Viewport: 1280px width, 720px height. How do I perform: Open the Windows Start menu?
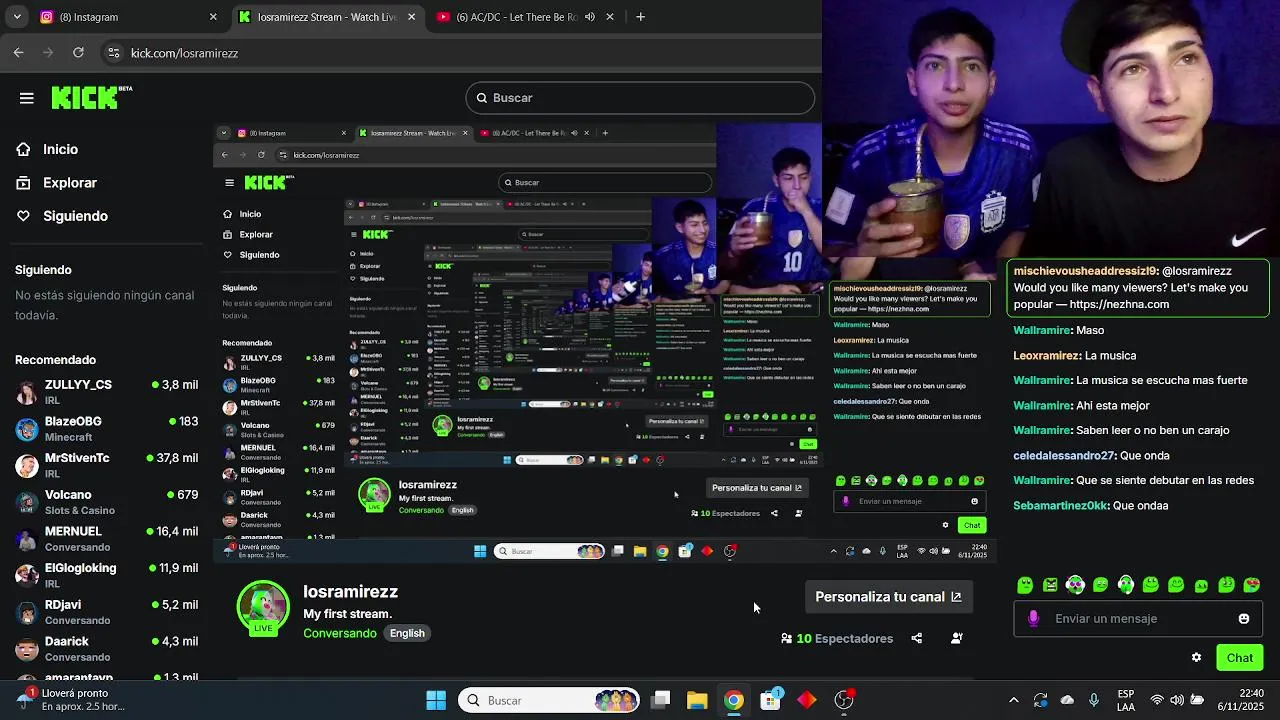tap(436, 700)
